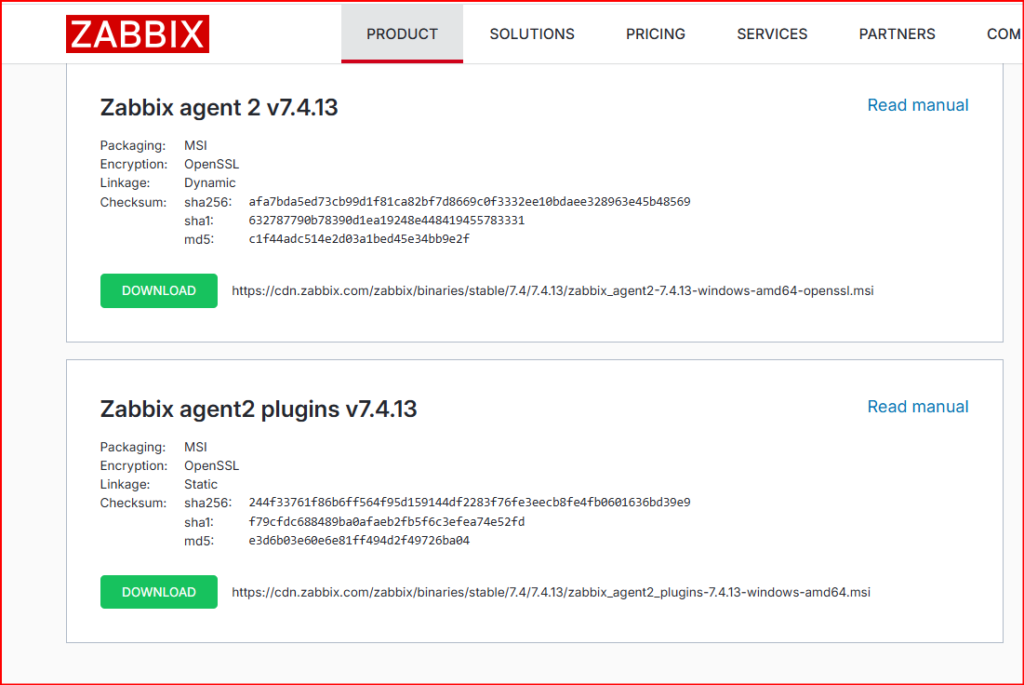This screenshot has height=685, width=1024.
Task: Select sha256 checksum starting 244f3376
Action: 469,503
